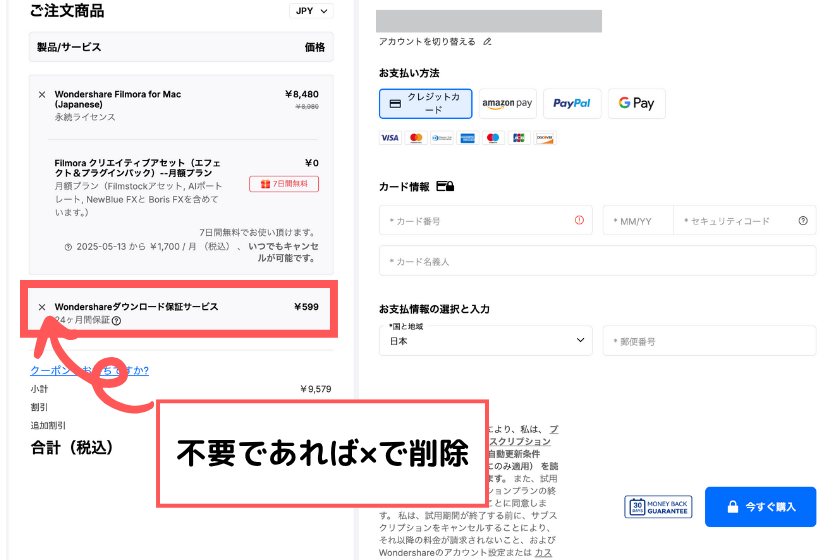The height and width of the screenshot is (560, 840).
Task: Click the 7日間無料 gift badge
Action: point(284,184)
